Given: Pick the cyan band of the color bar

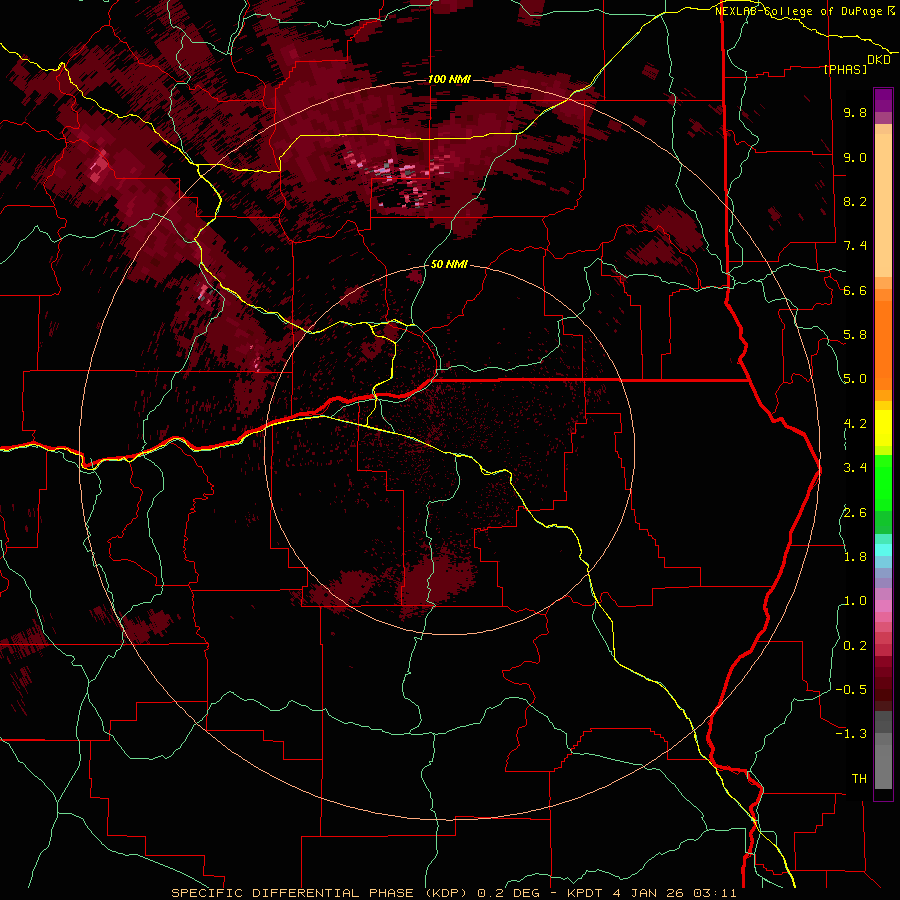Looking at the screenshot, I should pyautogui.click(x=883, y=550).
